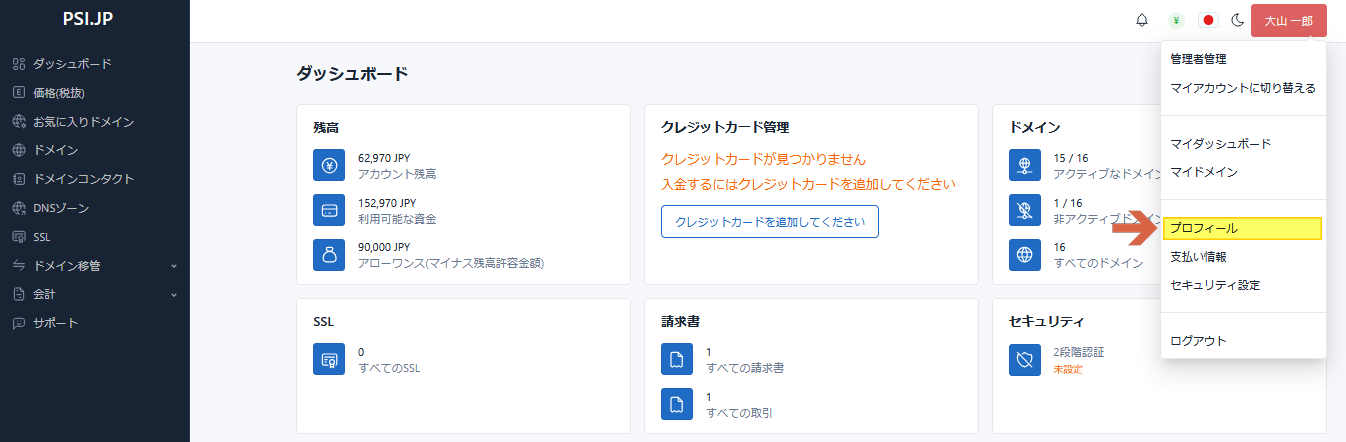This screenshot has width=1346, height=442.
Task: Choose ログアウト in the dropdown menu
Action: coord(1198,341)
